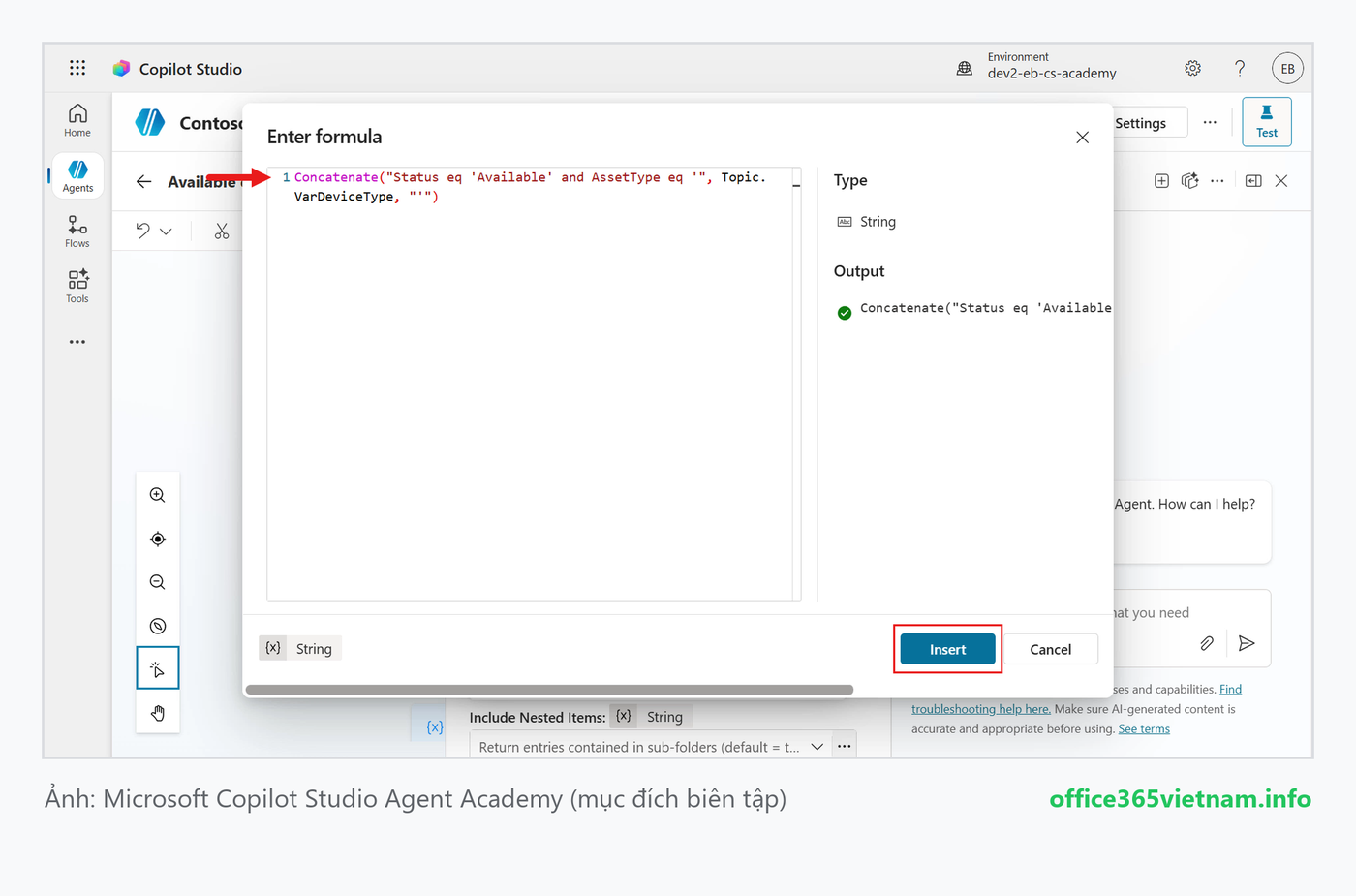
Task: Open more options next to sub-folders dropdown
Action: tap(845, 747)
